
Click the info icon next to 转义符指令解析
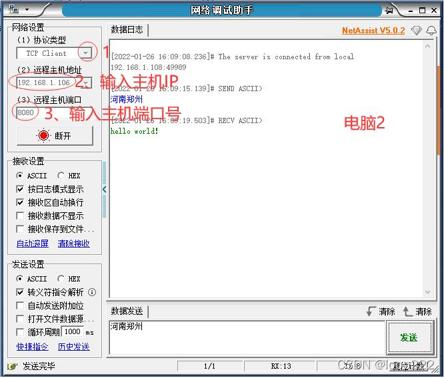92,292
